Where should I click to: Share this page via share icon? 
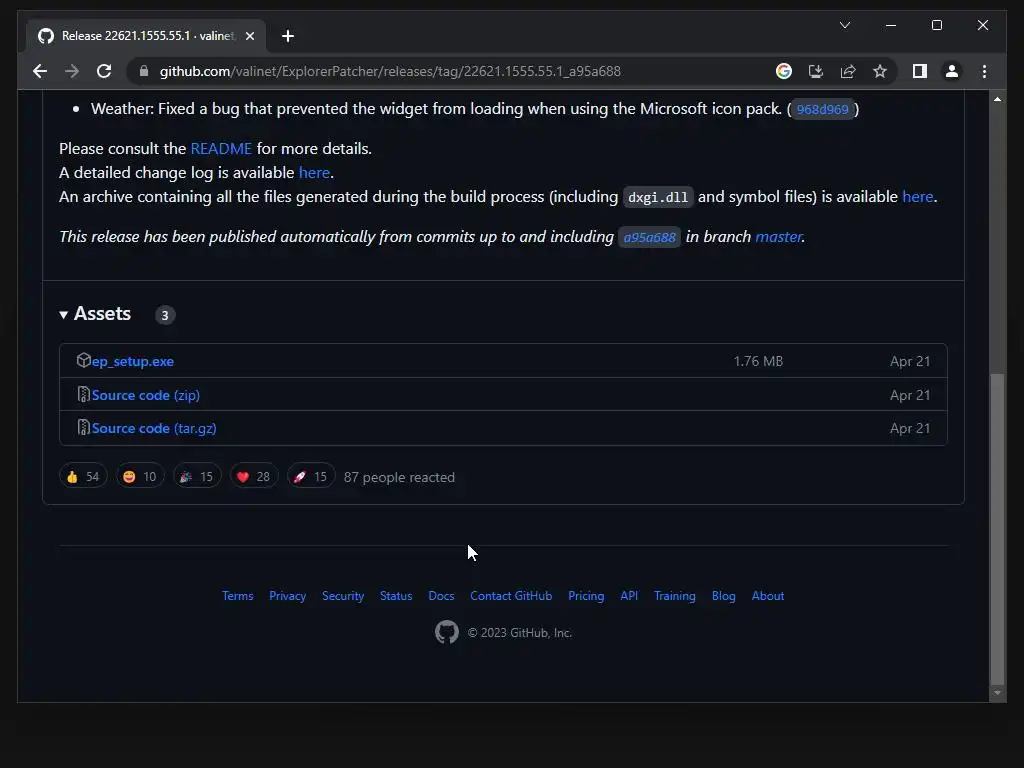[x=848, y=71]
